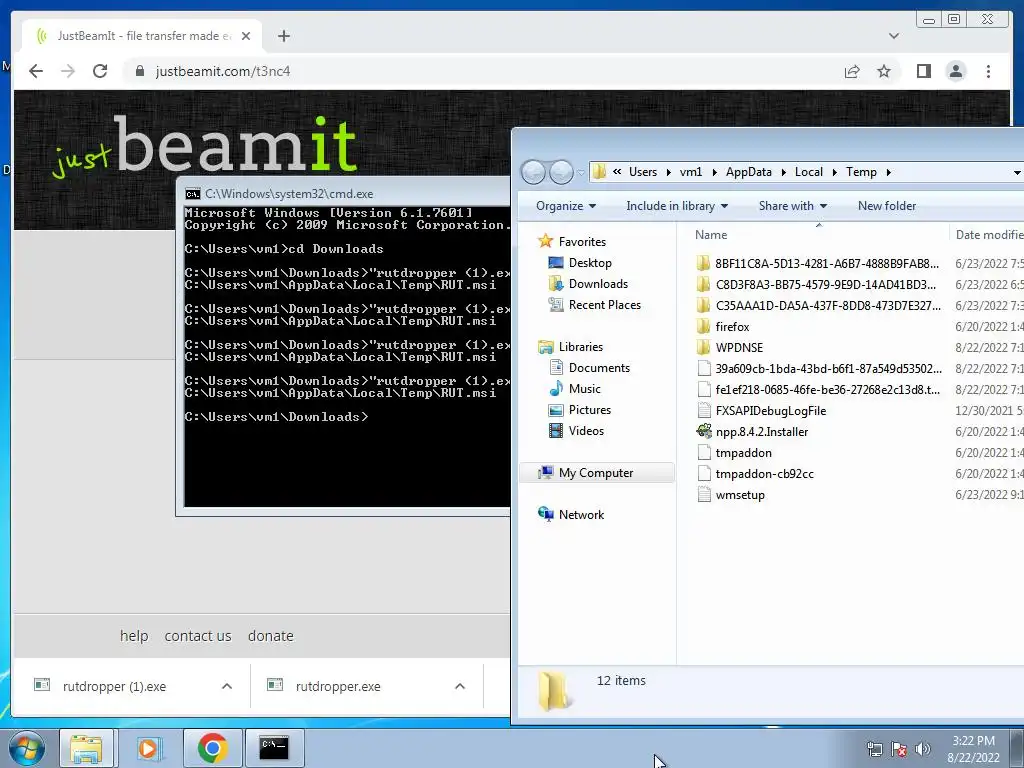Select the JustBeamIt tab
Image resolution: width=1024 pixels, height=768 pixels.
point(142,36)
